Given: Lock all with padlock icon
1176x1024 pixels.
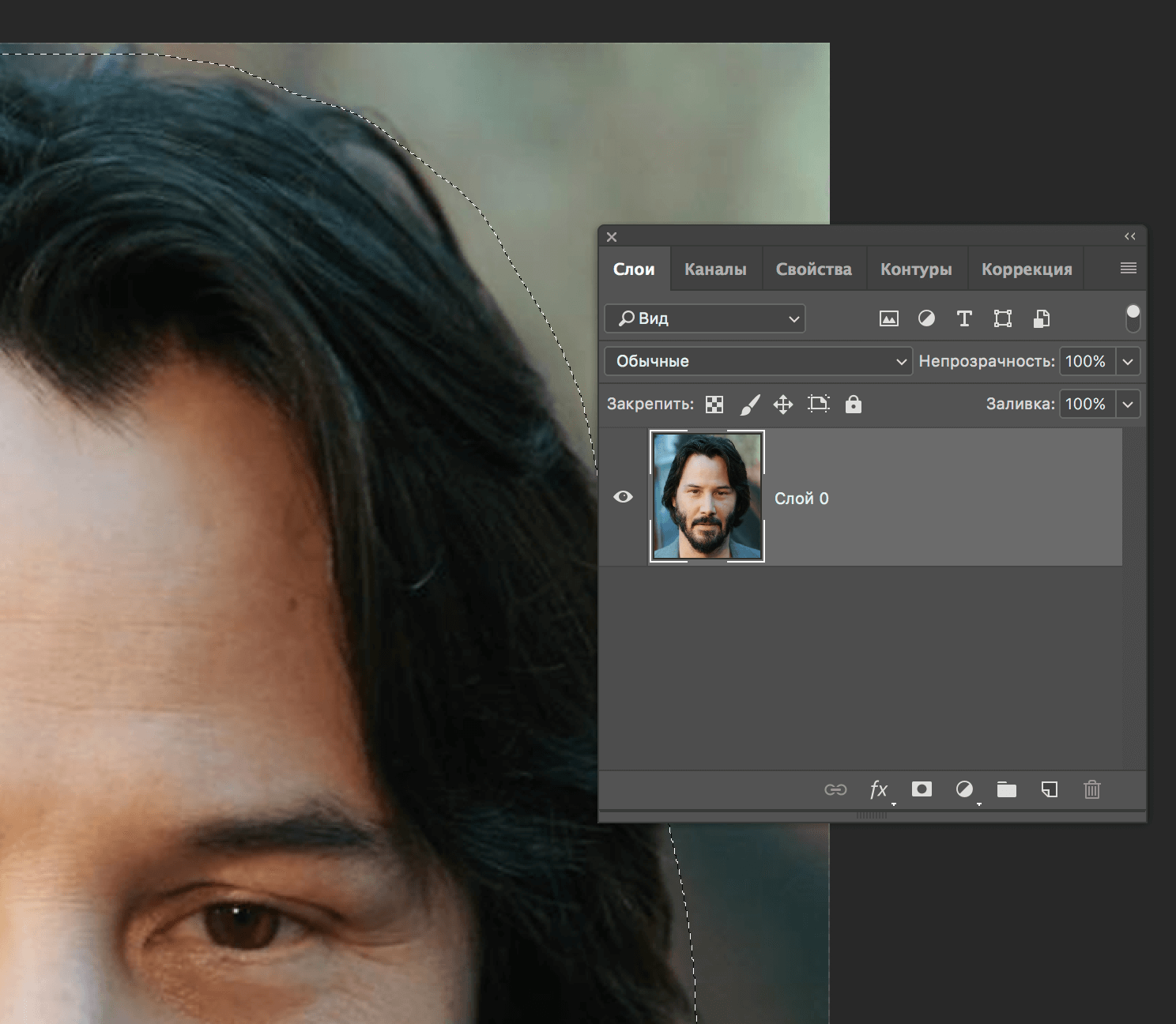Looking at the screenshot, I should coord(854,404).
